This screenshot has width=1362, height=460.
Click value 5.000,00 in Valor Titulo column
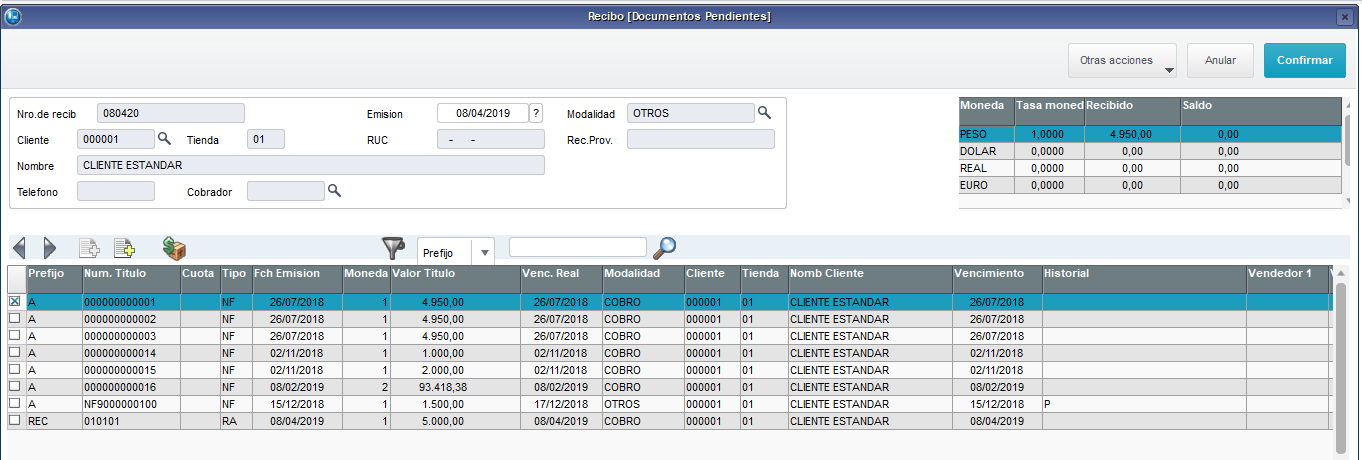click(443, 420)
